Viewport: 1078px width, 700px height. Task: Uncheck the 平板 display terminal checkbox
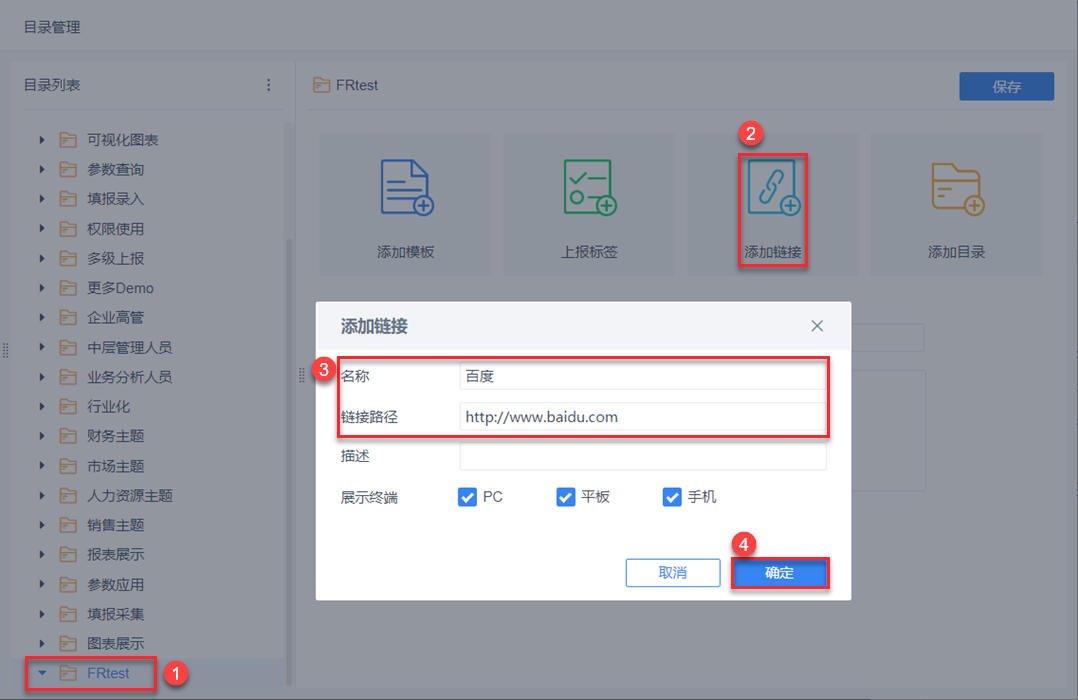tap(566, 497)
